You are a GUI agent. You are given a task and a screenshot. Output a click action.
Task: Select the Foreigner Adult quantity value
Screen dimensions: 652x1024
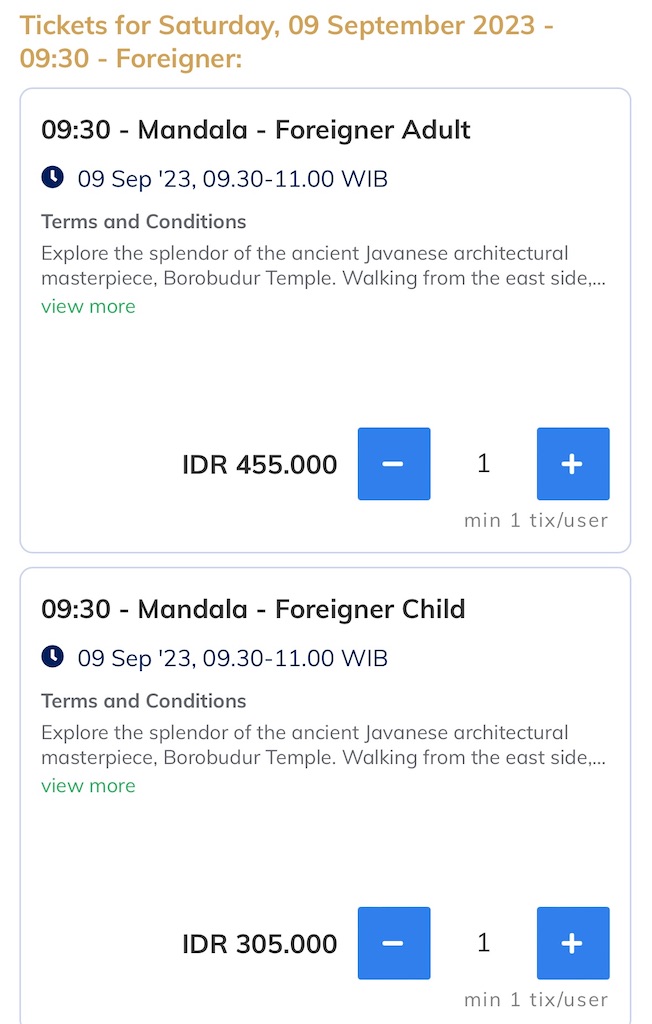[x=483, y=464]
